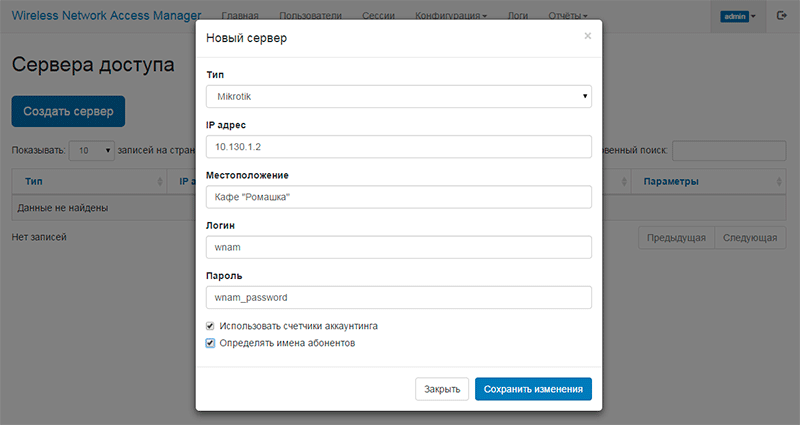The width and height of the screenshot is (800, 425).
Task: Toggle Использовать счетчики аккаунтинга checkbox
Action: 210,326
